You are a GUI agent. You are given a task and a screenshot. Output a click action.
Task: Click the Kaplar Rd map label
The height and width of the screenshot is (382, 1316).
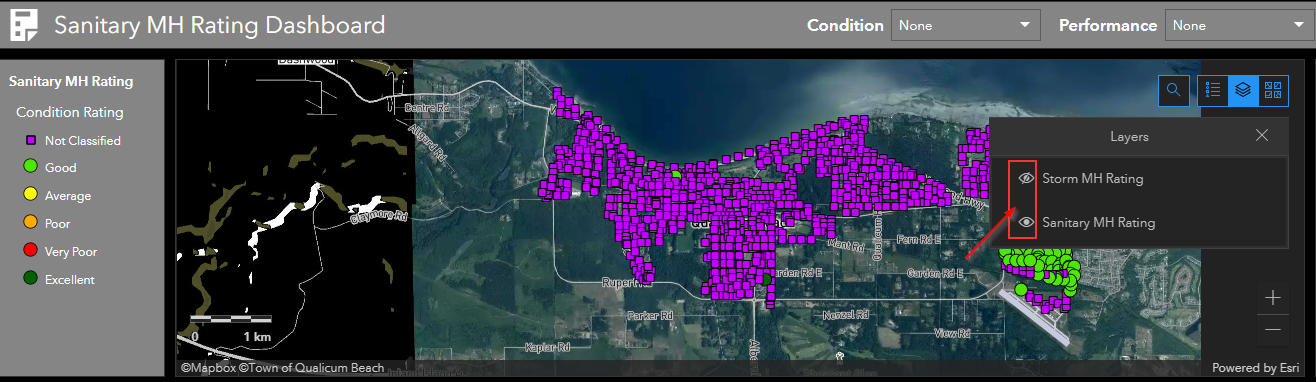tap(548, 349)
